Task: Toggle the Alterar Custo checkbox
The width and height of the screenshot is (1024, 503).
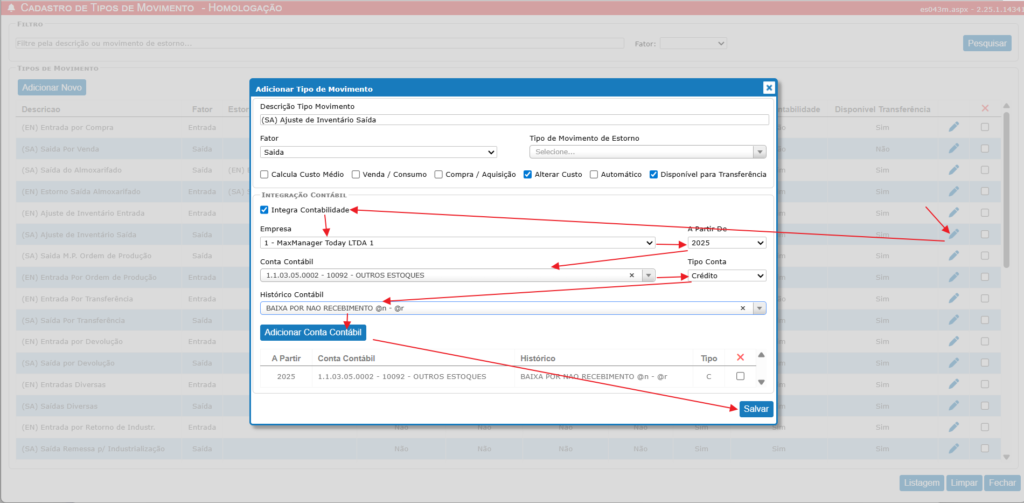Action: click(x=528, y=174)
